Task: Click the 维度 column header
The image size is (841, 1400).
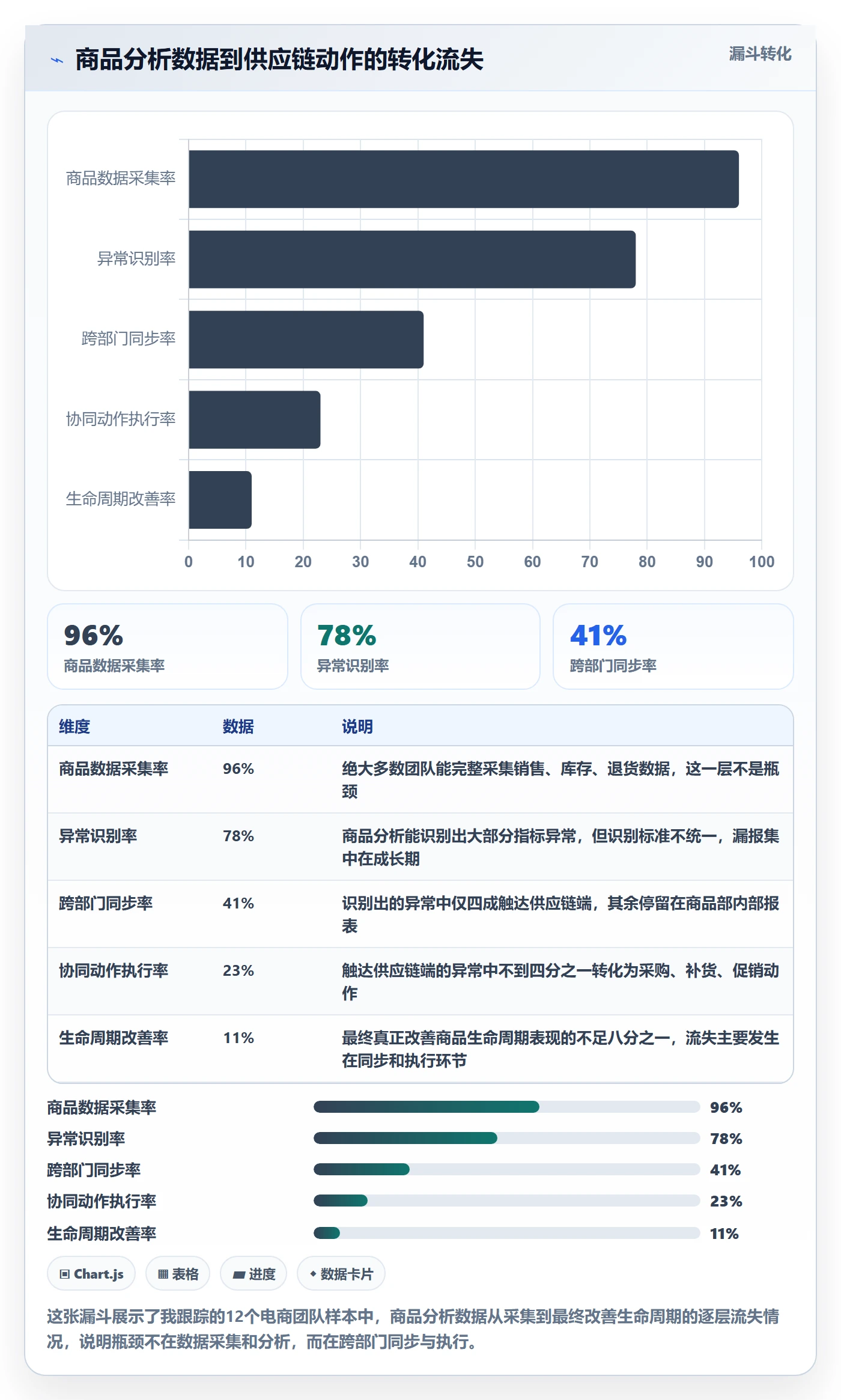Action: 74,726
